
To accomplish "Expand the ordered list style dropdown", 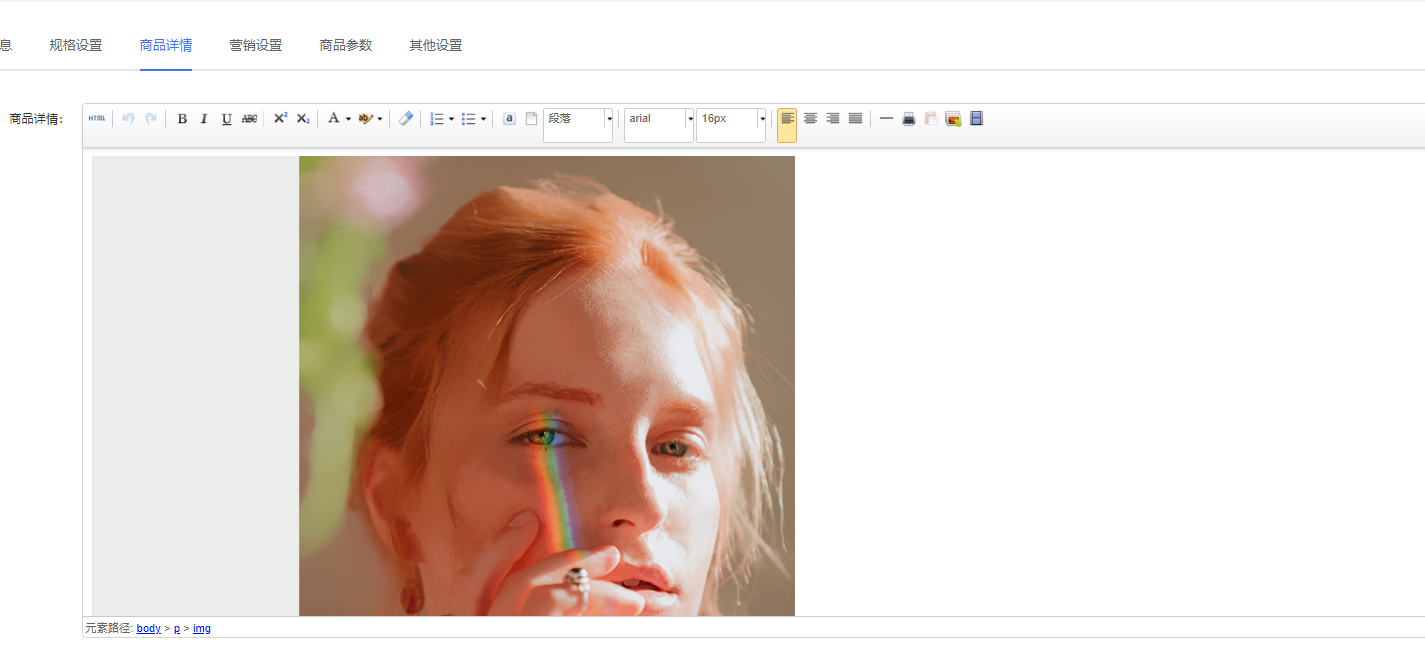I will (x=451, y=119).
